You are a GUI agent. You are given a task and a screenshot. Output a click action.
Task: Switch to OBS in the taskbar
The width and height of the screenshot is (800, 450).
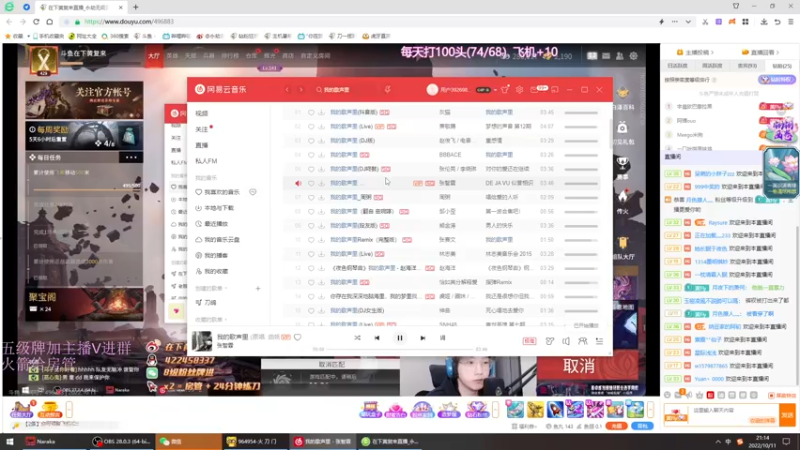point(119,441)
